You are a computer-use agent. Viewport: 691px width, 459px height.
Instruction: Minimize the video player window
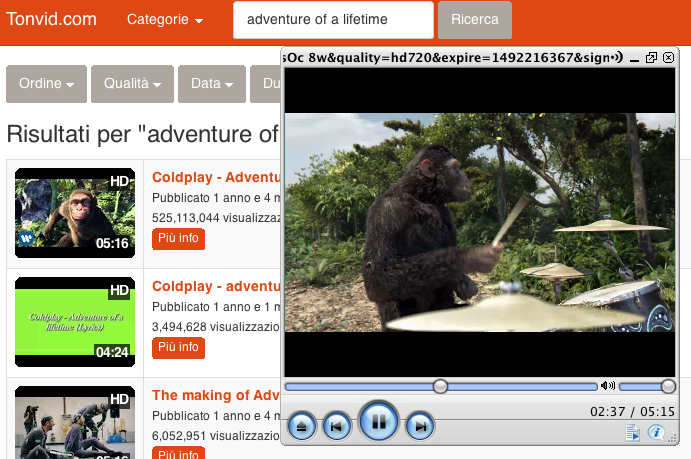click(x=635, y=59)
